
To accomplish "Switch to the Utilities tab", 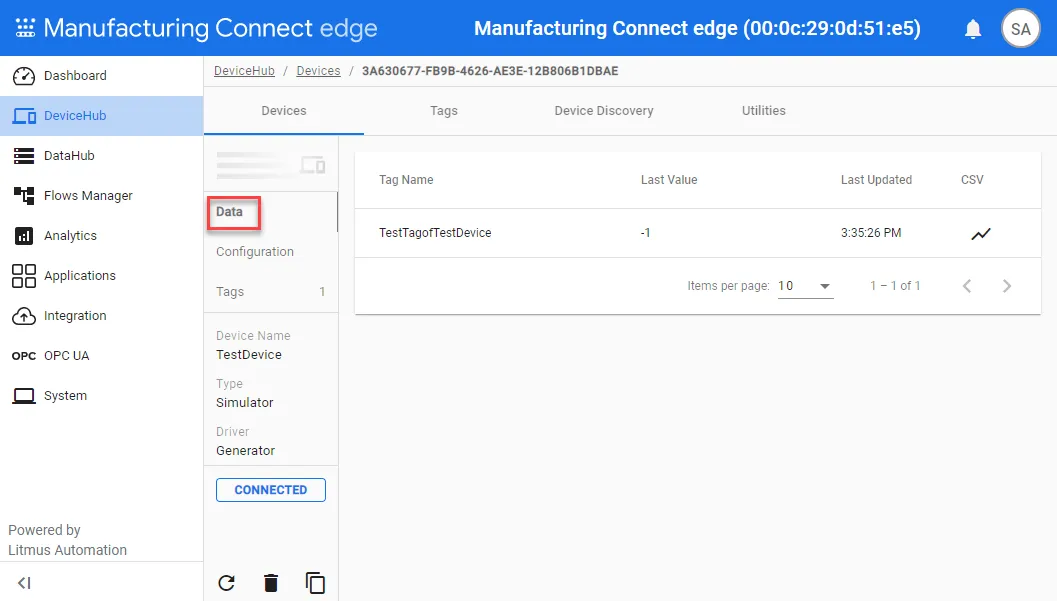I will coord(764,110).
